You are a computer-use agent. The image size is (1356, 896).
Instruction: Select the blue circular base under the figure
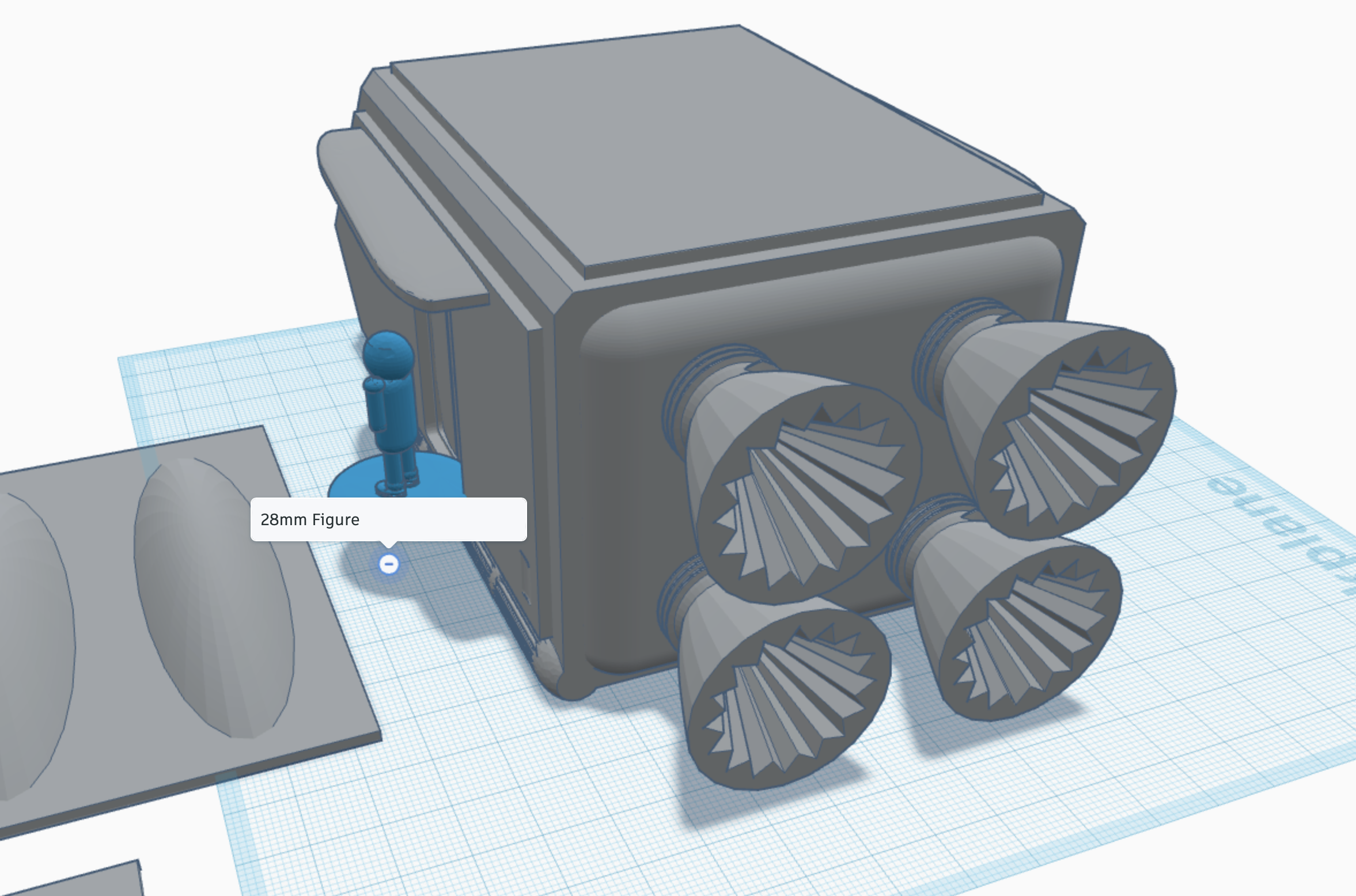[x=438, y=478]
